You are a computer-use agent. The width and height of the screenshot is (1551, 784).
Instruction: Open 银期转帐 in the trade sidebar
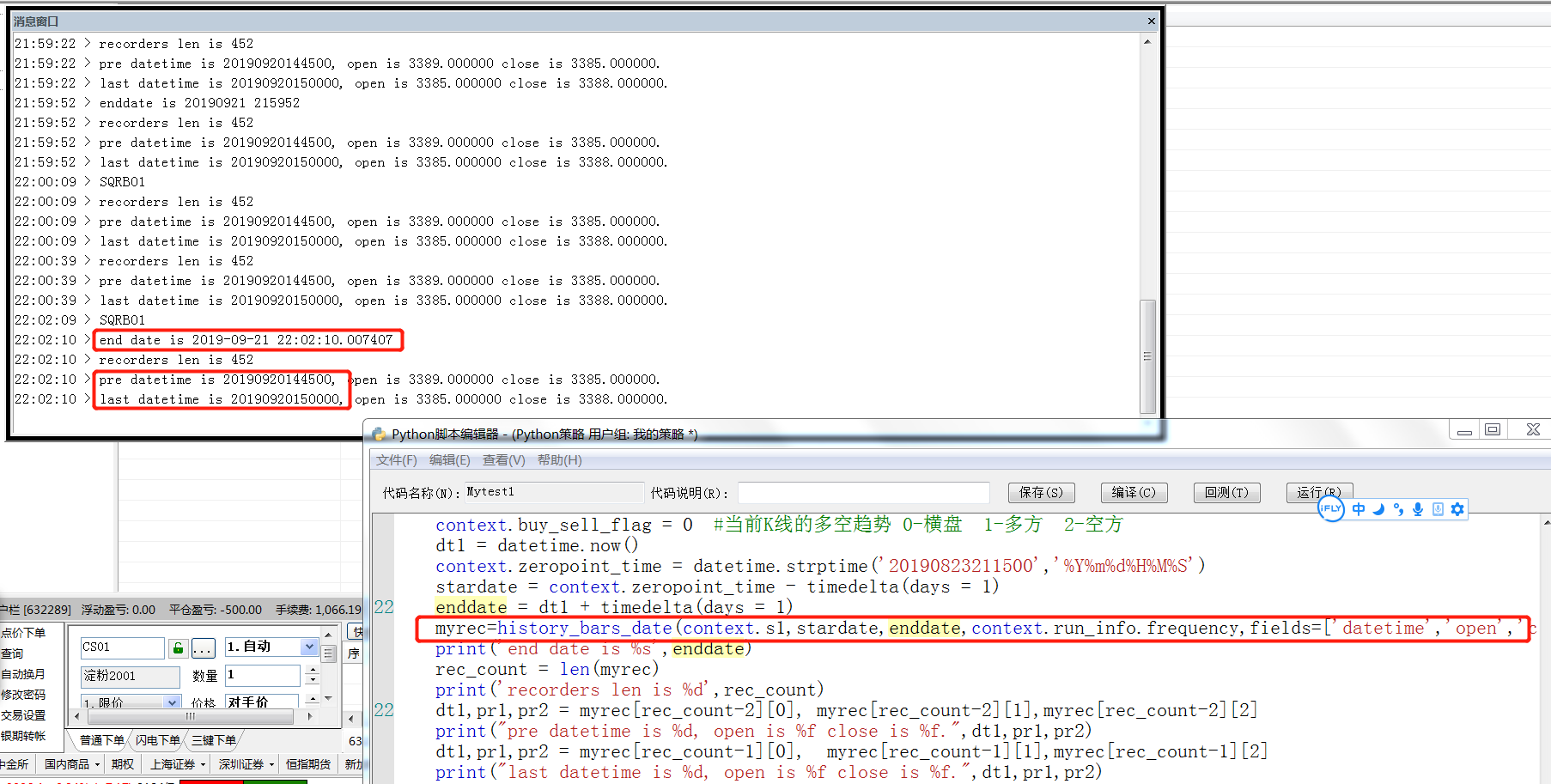click(23, 736)
